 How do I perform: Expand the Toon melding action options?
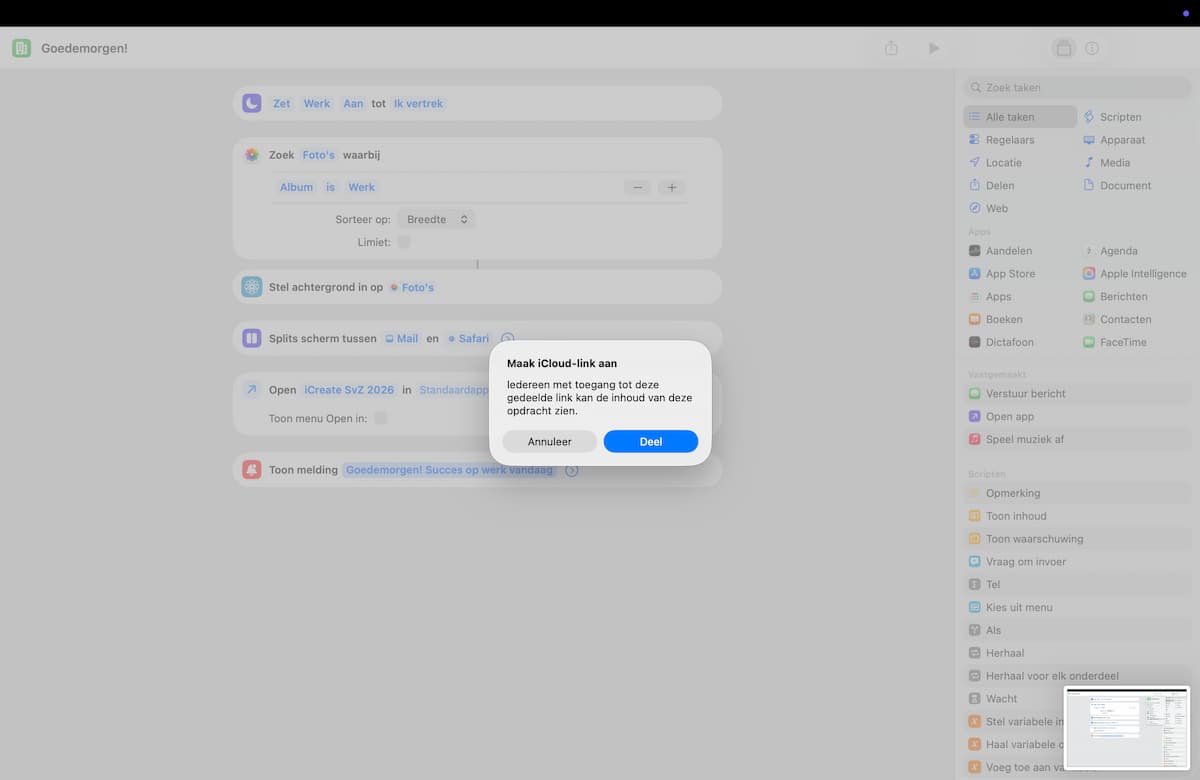[572, 470]
